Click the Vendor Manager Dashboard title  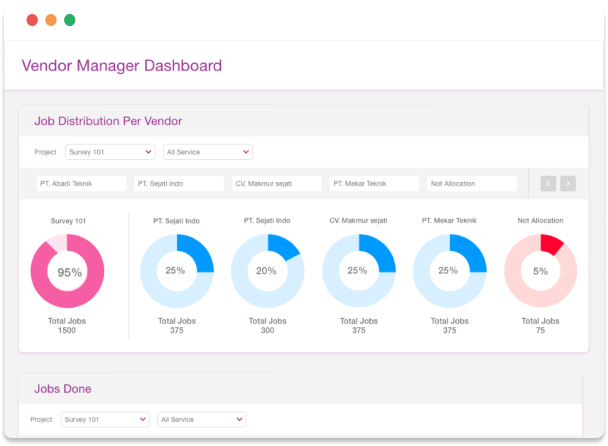click(122, 66)
